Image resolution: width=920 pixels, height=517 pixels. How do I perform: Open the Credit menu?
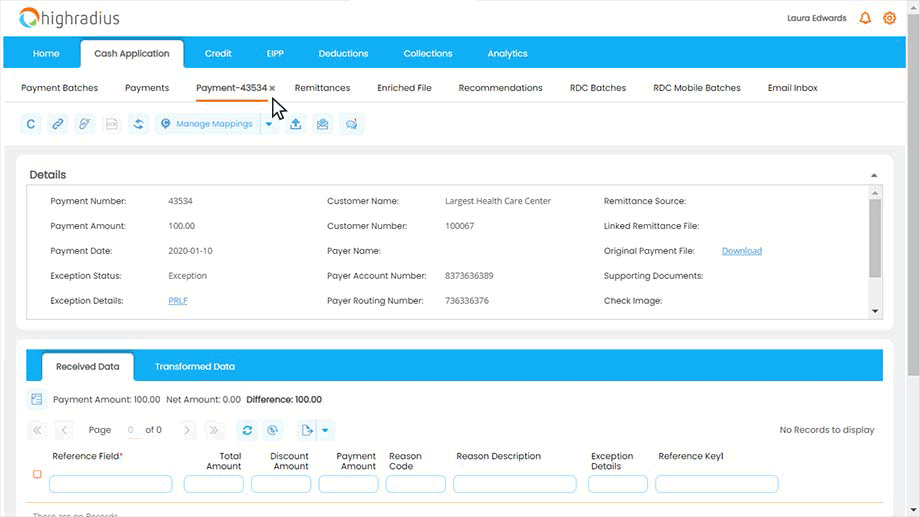point(218,53)
